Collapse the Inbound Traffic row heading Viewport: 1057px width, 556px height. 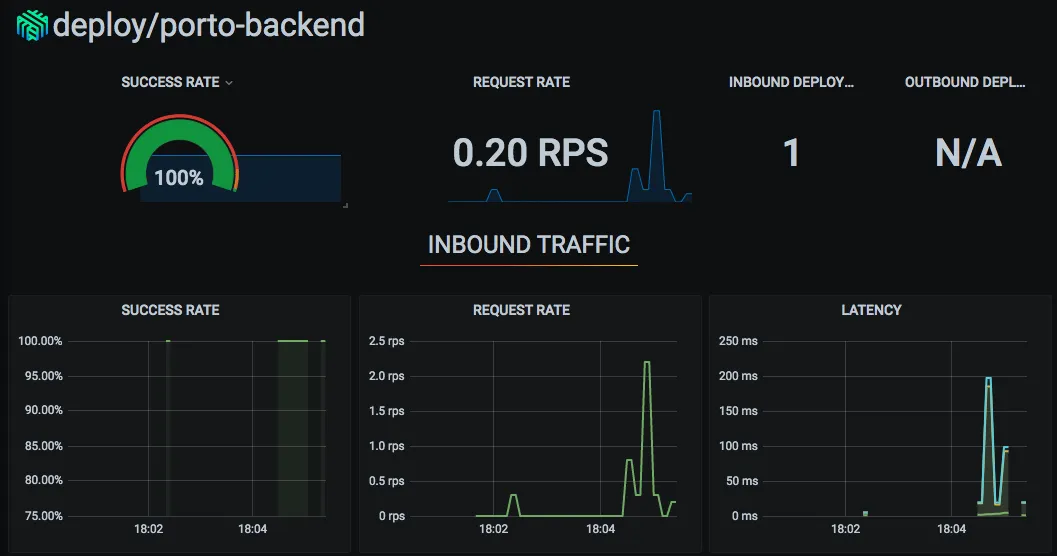tap(528, 245)
